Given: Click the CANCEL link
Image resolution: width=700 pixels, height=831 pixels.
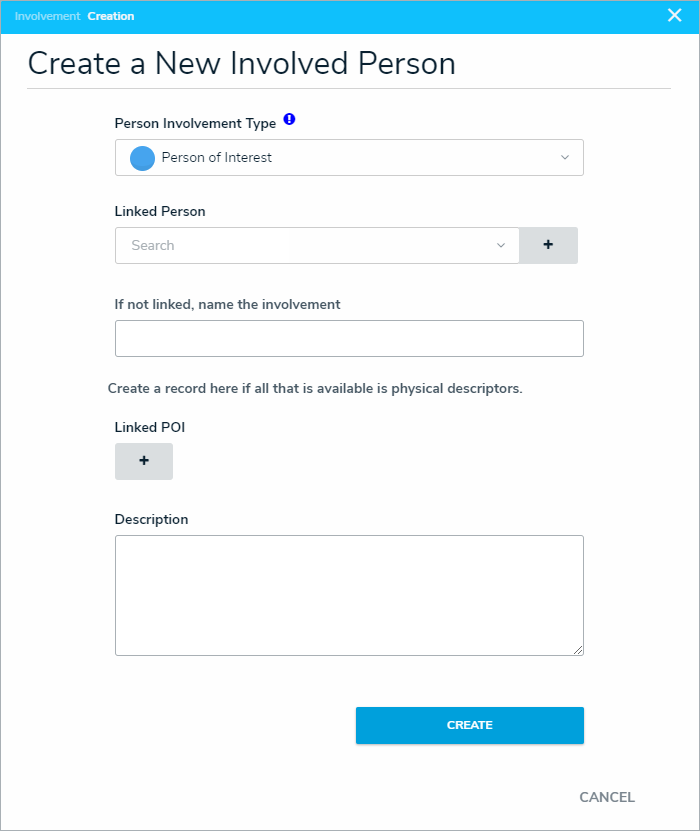Looking at the screenshot, I should coord(607,797).
